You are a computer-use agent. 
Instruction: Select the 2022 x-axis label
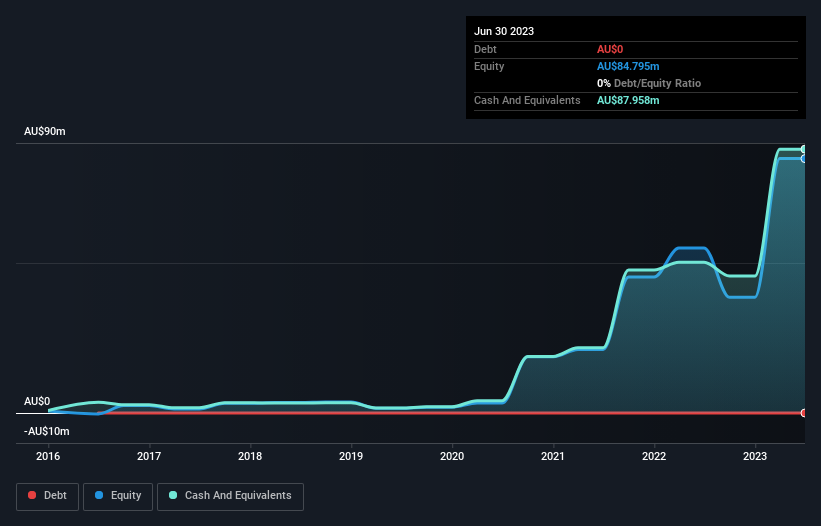point(654,456)
